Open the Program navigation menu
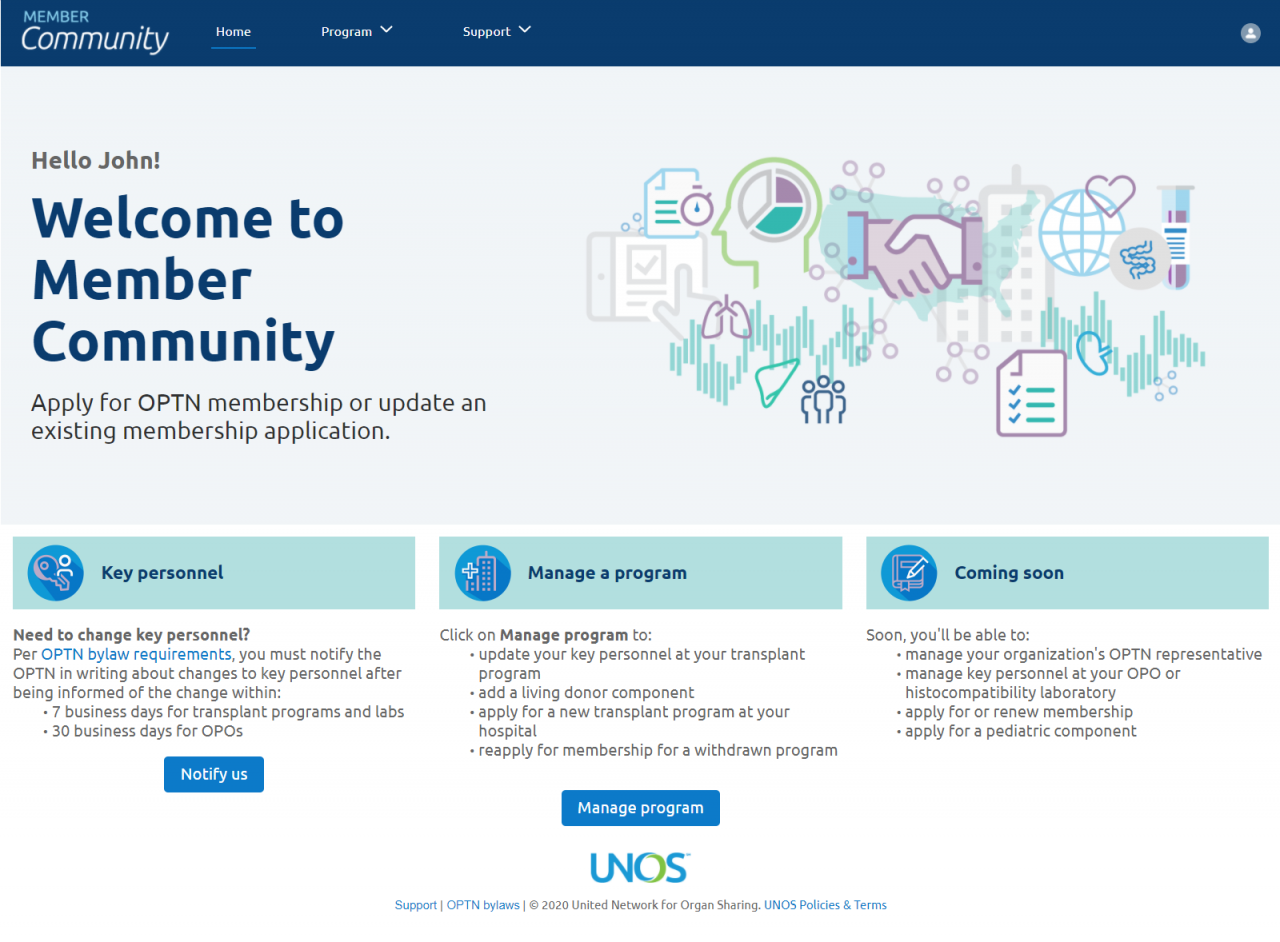 point(347,31)
